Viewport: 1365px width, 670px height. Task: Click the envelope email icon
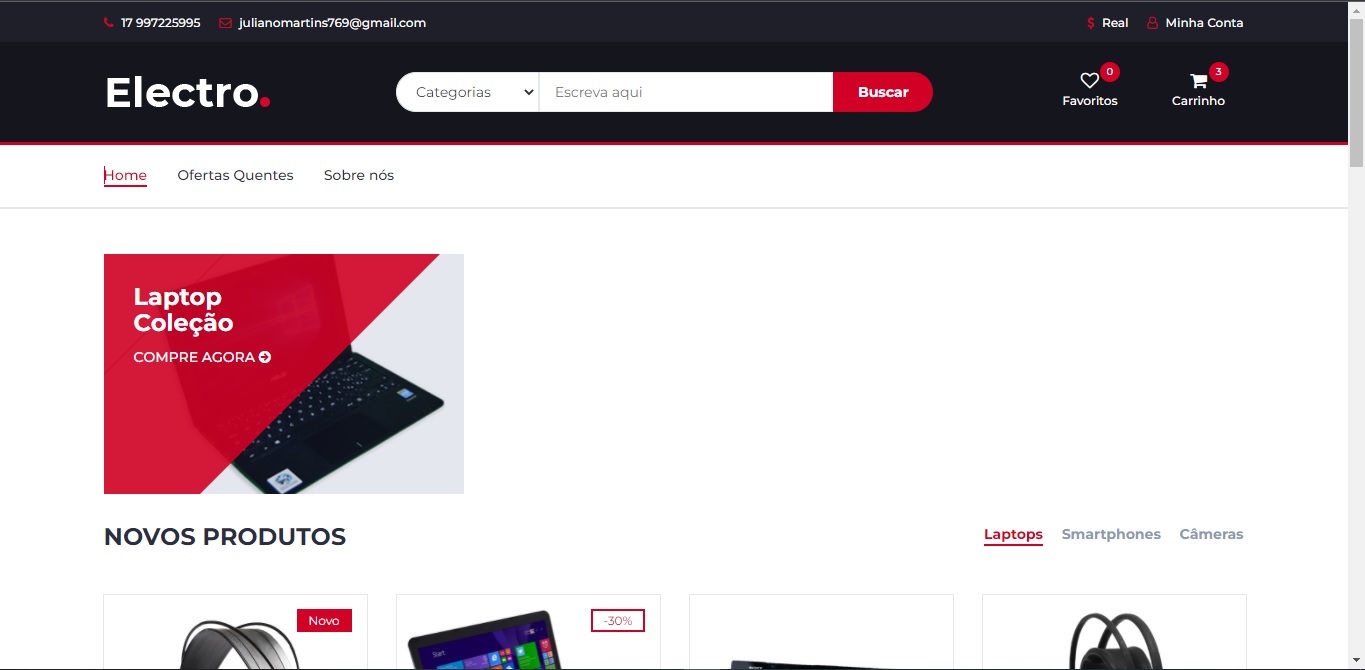(225, 23)
